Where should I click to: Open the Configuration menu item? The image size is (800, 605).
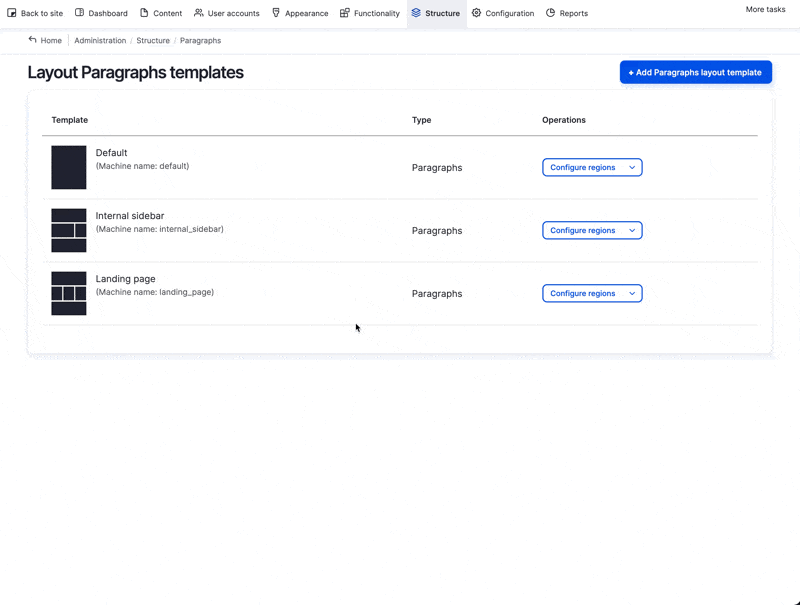coord(503,13)
